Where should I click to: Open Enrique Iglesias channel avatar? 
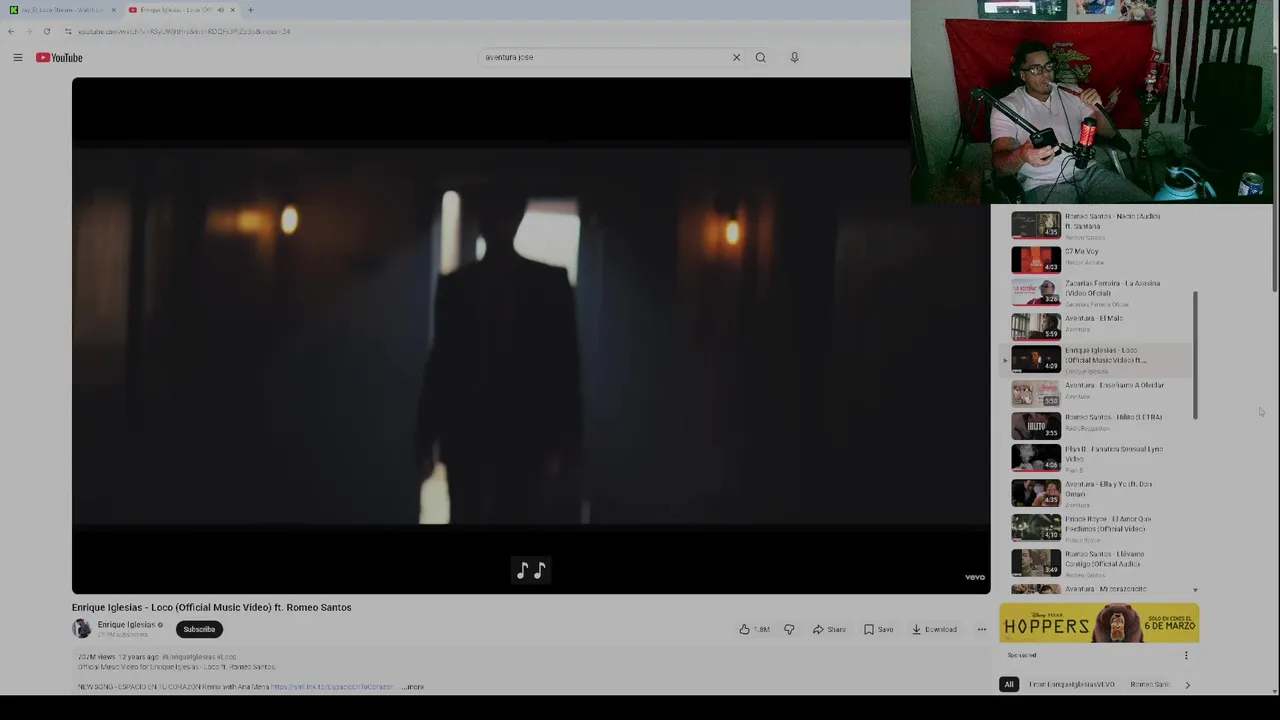click(82, 628)
